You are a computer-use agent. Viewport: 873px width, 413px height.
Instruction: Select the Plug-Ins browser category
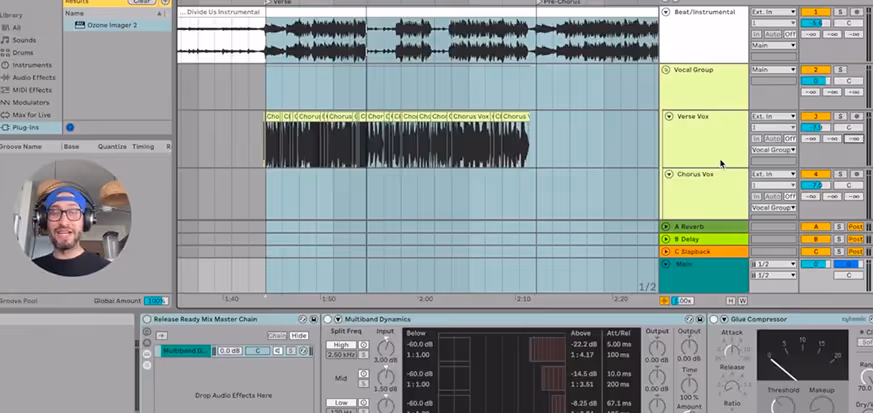tap(30, 127)
